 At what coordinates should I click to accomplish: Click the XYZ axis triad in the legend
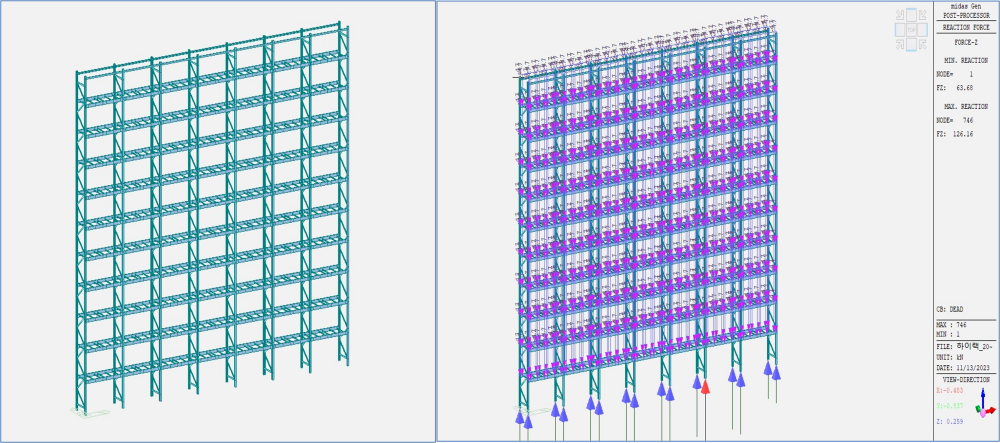pyautogui.click(x=985, y=405)
